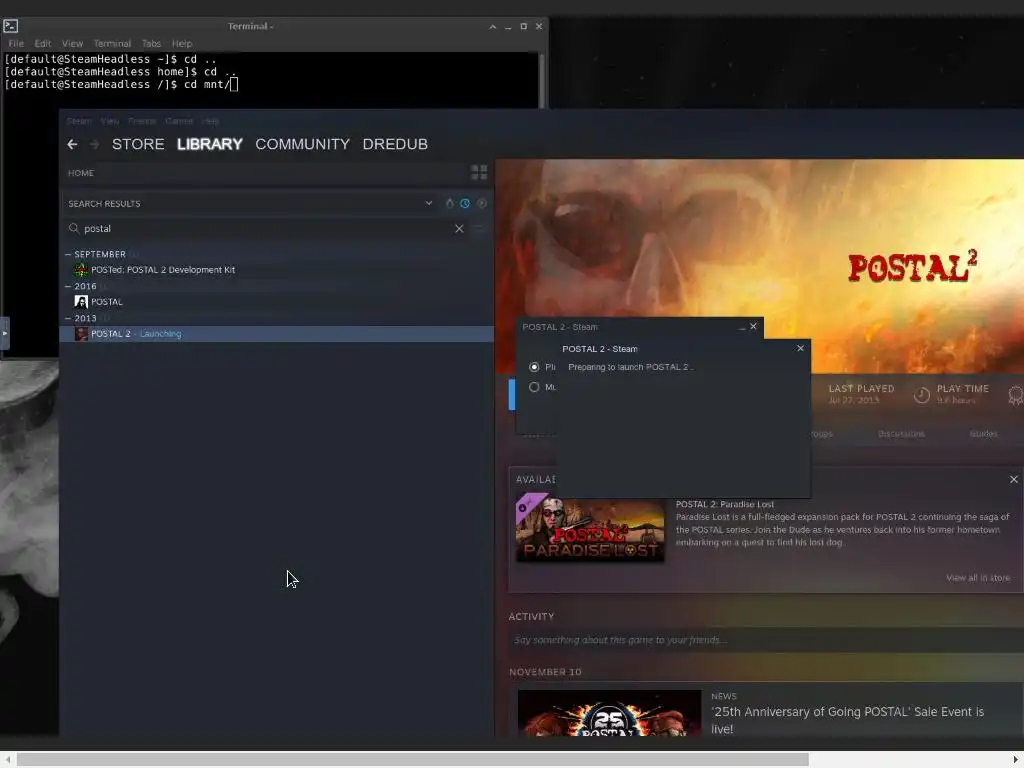Open the SEARCH RESULTS dropdown chevron
Viewport: 1024px width, 768px height.
click(x=428, y=203)
